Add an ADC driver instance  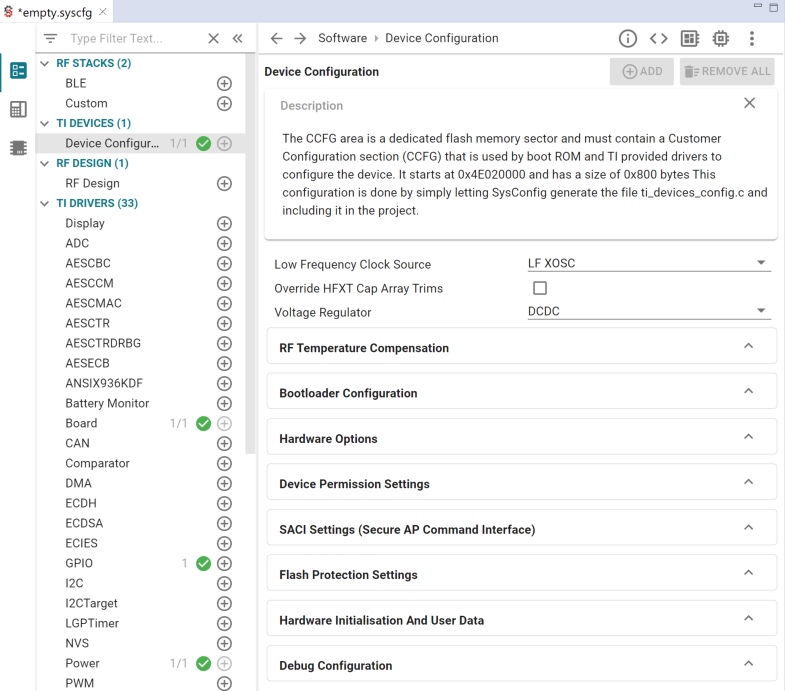(x=224, y=244)
